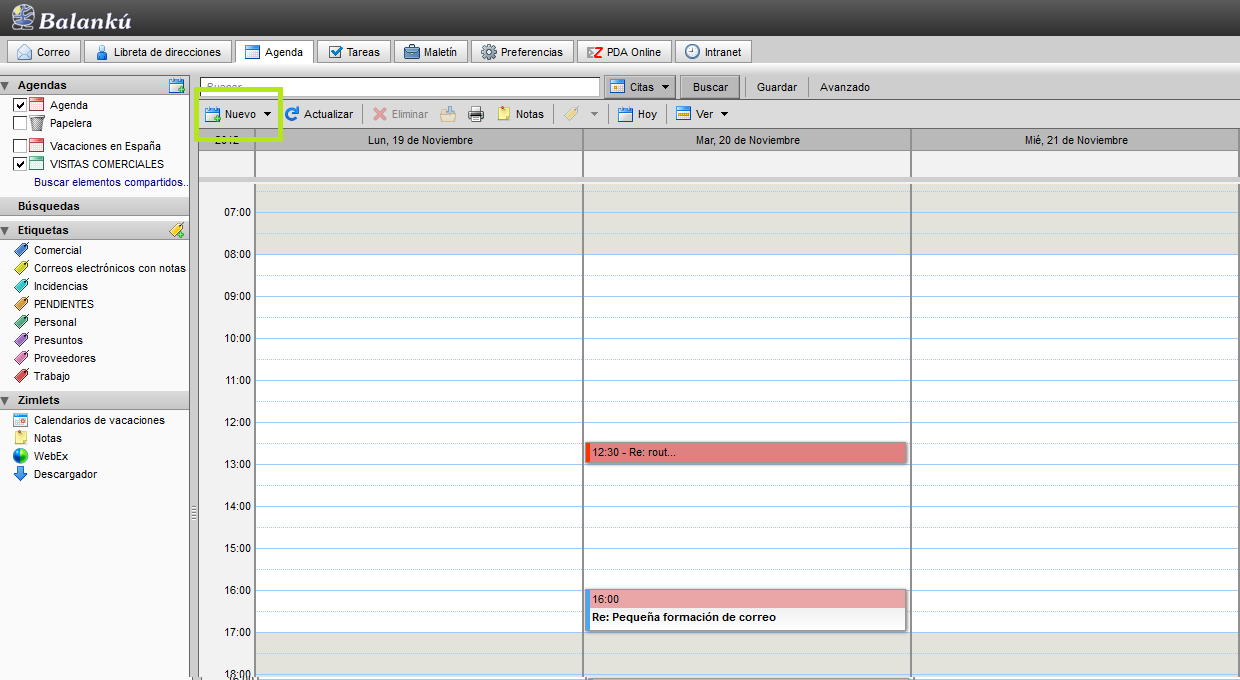Click the Avanzado search option
This screenshot has width=1240, height=680.
click(x=845, y=87)
